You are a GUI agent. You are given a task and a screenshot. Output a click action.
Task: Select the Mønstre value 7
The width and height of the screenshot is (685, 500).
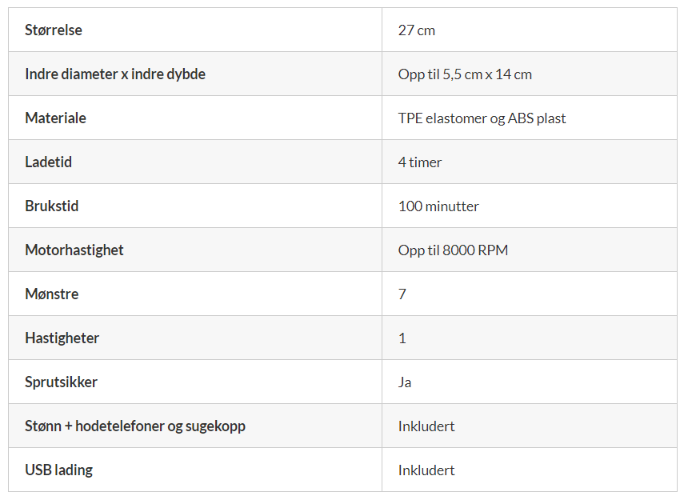[x=402, y=294]
